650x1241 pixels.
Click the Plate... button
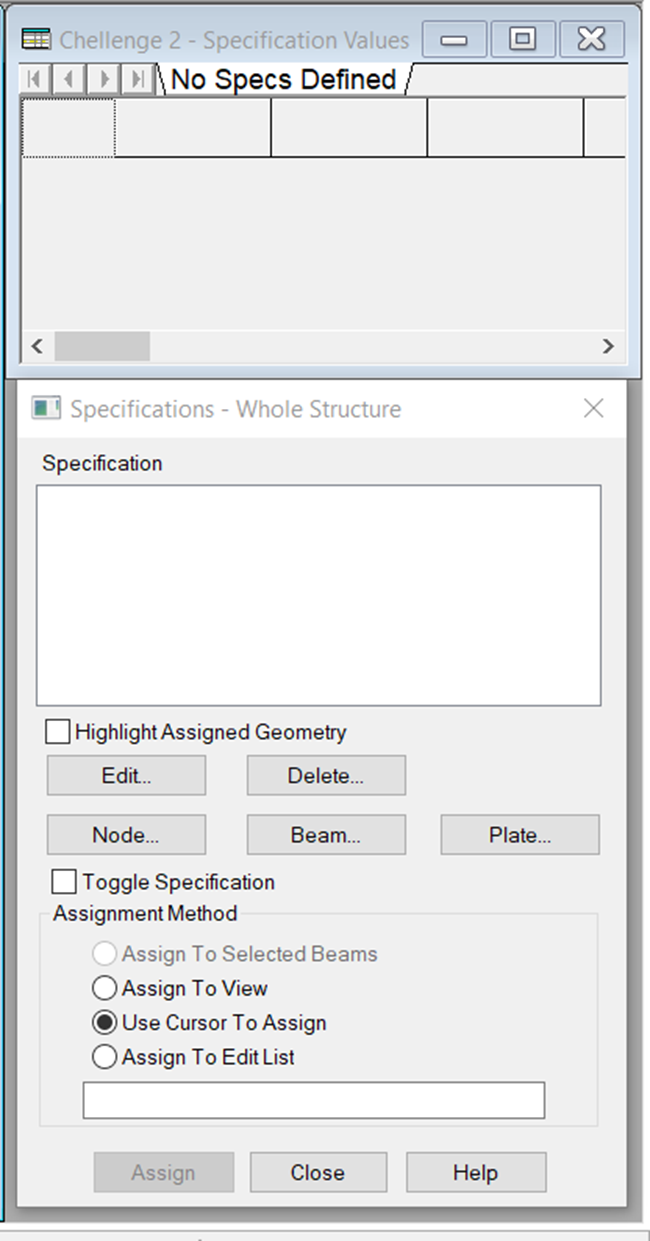coord(520,835)
